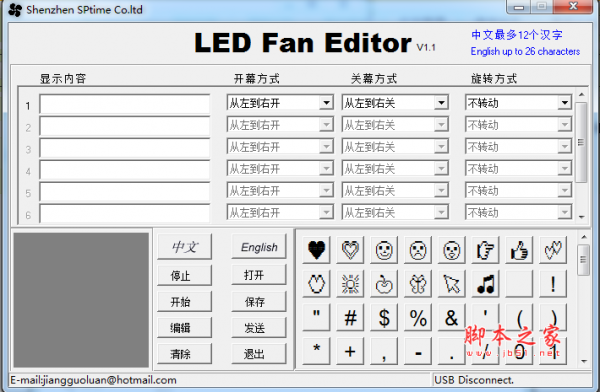Image resolution: width=600 pixels, height=392 pixels.
Task: Insert the plus + symbol
Action: (350, 351)
